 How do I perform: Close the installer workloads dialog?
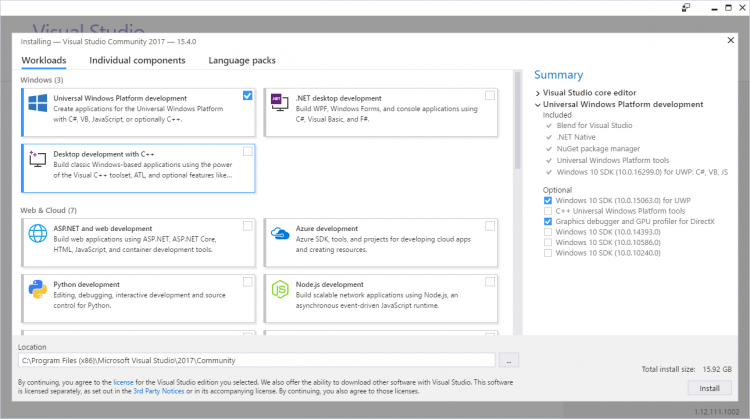click(x=730, y=40)
